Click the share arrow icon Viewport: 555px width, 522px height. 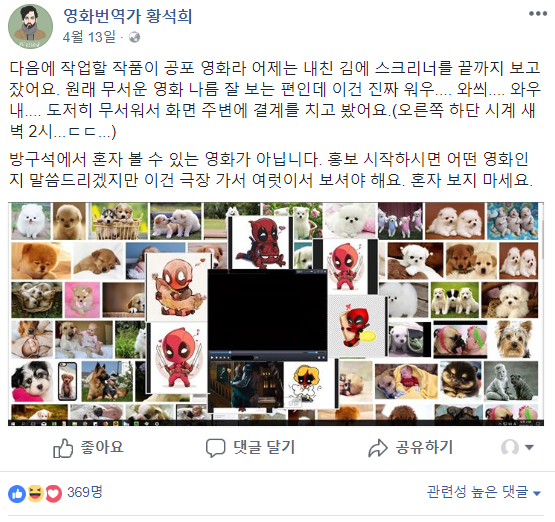click(x=378, y=448)
